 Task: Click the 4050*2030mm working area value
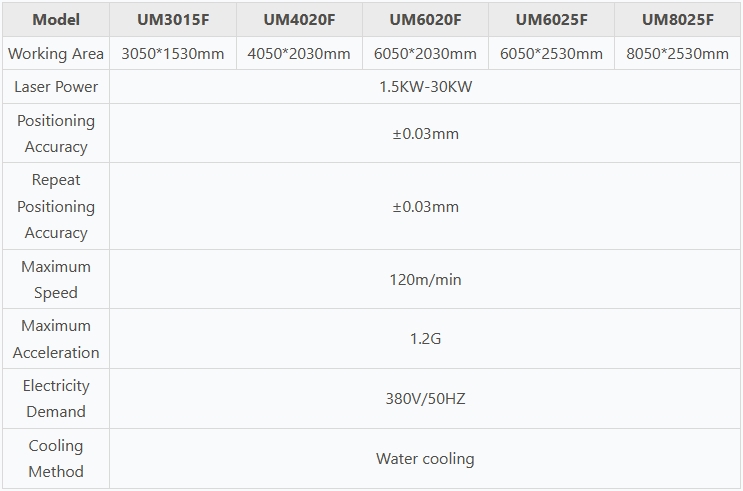pos(299,54)
